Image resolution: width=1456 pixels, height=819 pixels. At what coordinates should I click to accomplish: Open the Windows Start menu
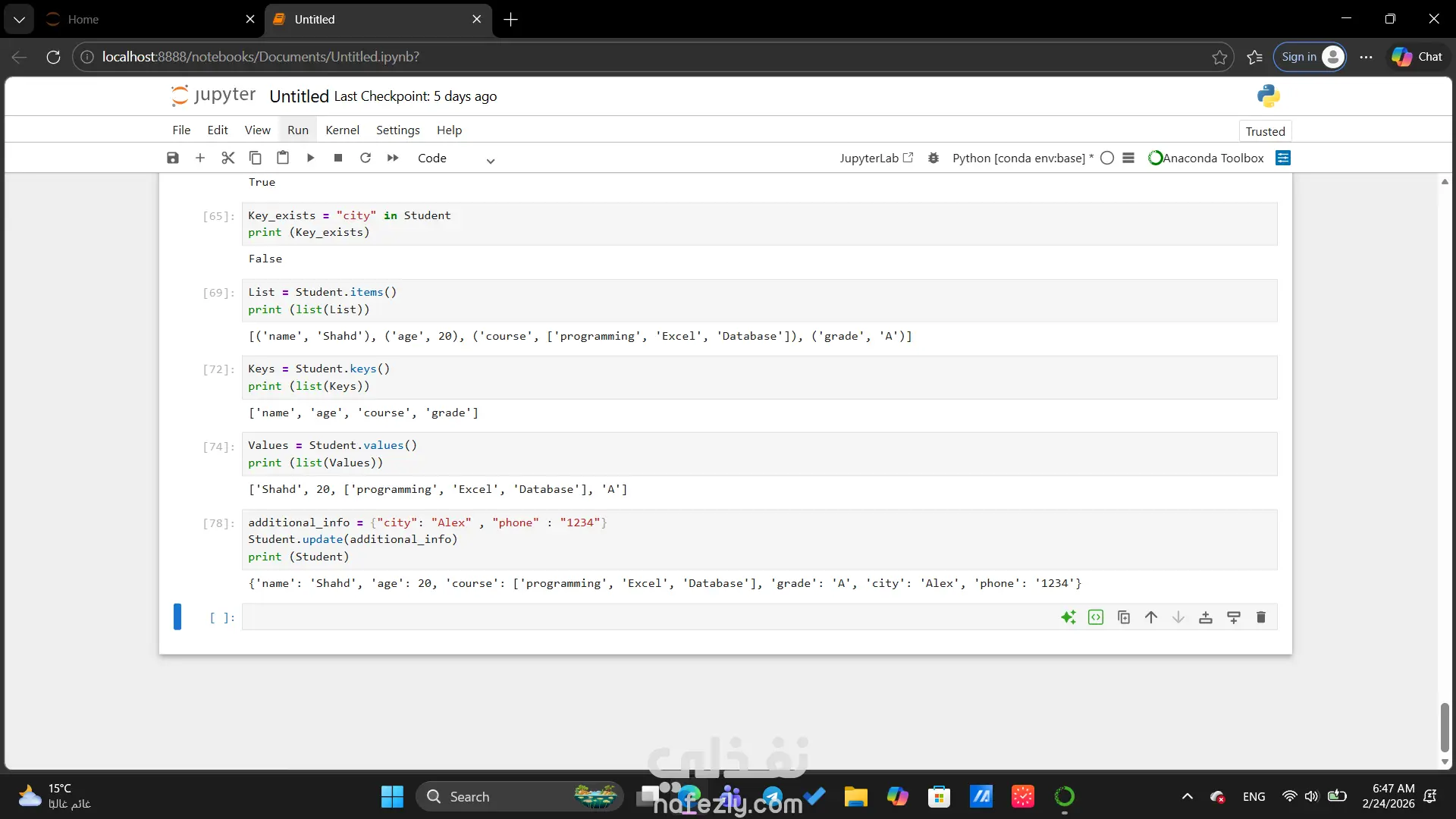coord(392,796)
